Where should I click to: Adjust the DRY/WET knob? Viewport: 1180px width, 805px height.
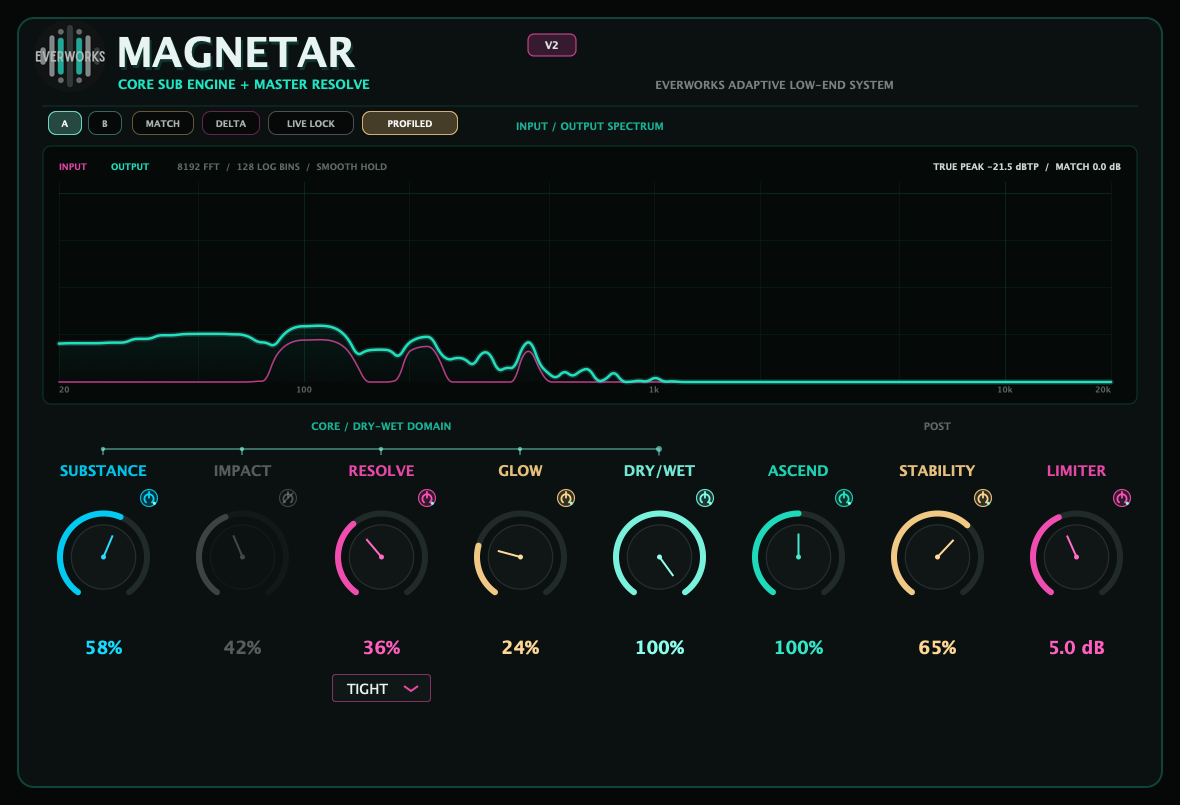(659, 556)
